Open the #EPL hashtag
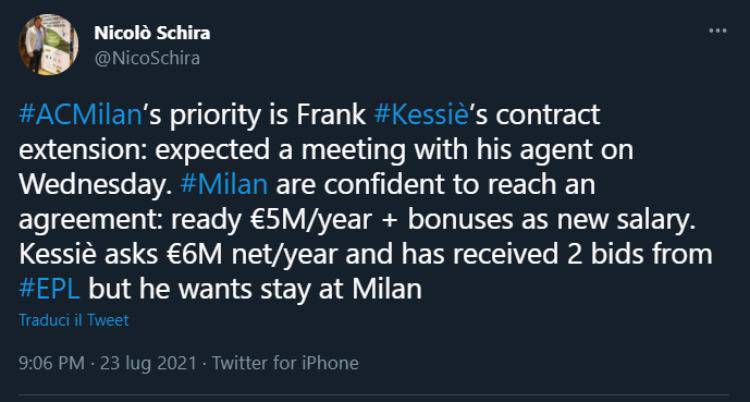 (x=50, y=289)
